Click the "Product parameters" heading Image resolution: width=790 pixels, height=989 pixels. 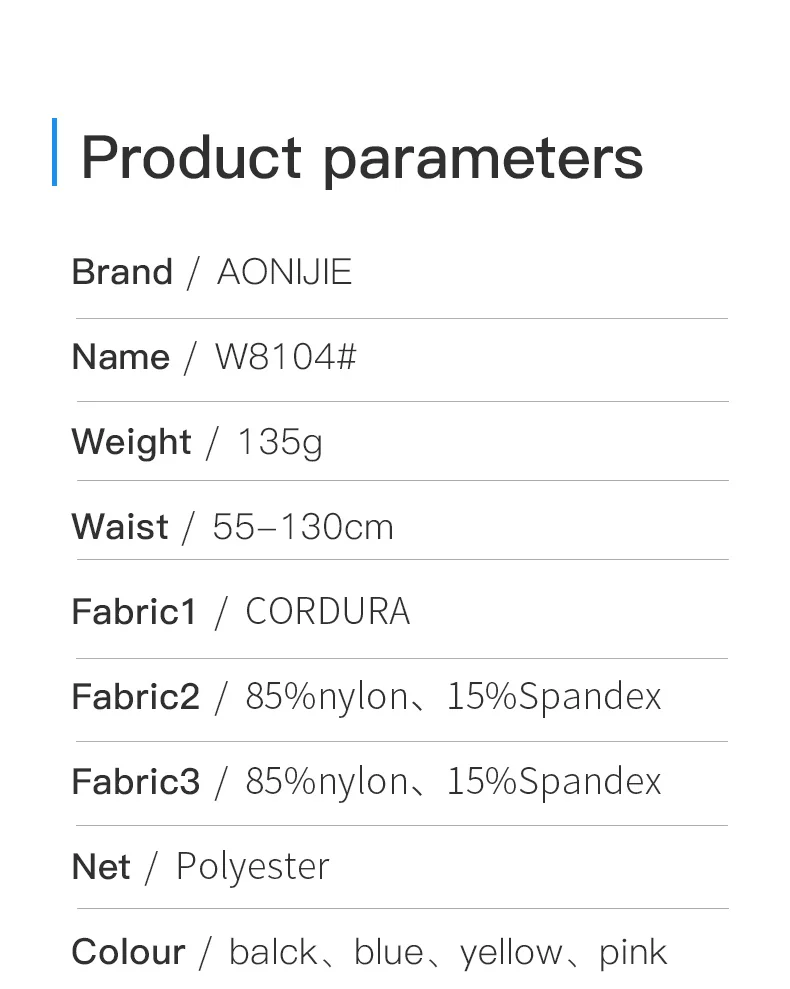tap(361, 157)
